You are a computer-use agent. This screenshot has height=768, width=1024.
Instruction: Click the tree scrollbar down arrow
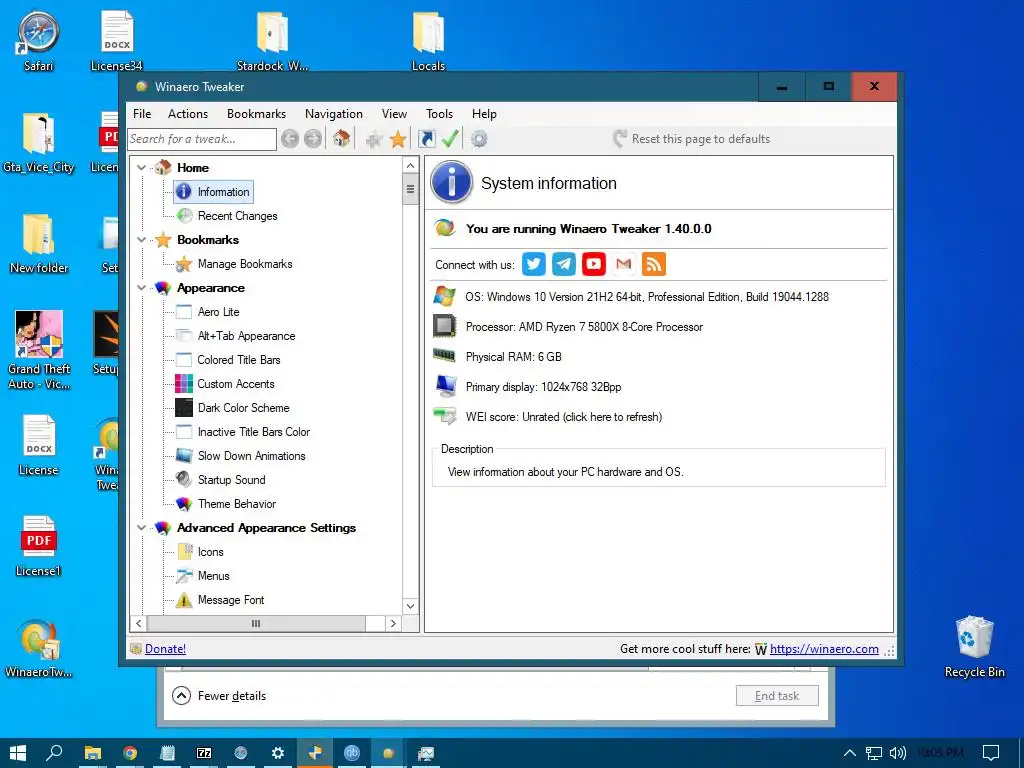click(410, 606)
